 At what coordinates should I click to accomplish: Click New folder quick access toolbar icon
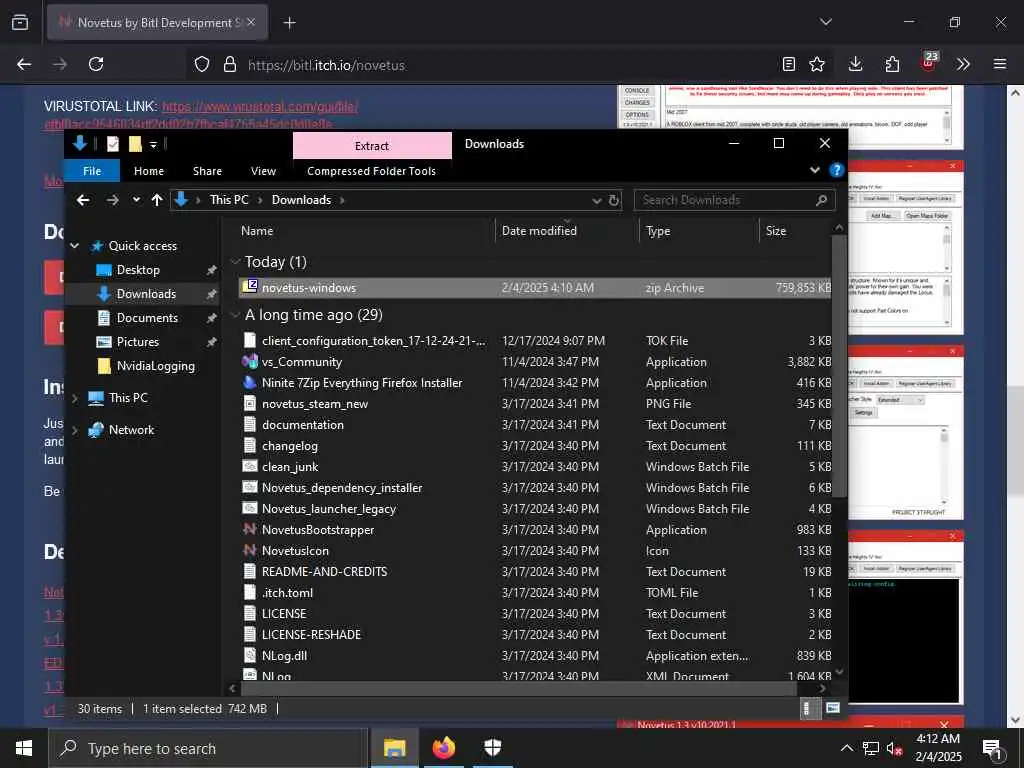pyautogui.click(x=135, y=144)
